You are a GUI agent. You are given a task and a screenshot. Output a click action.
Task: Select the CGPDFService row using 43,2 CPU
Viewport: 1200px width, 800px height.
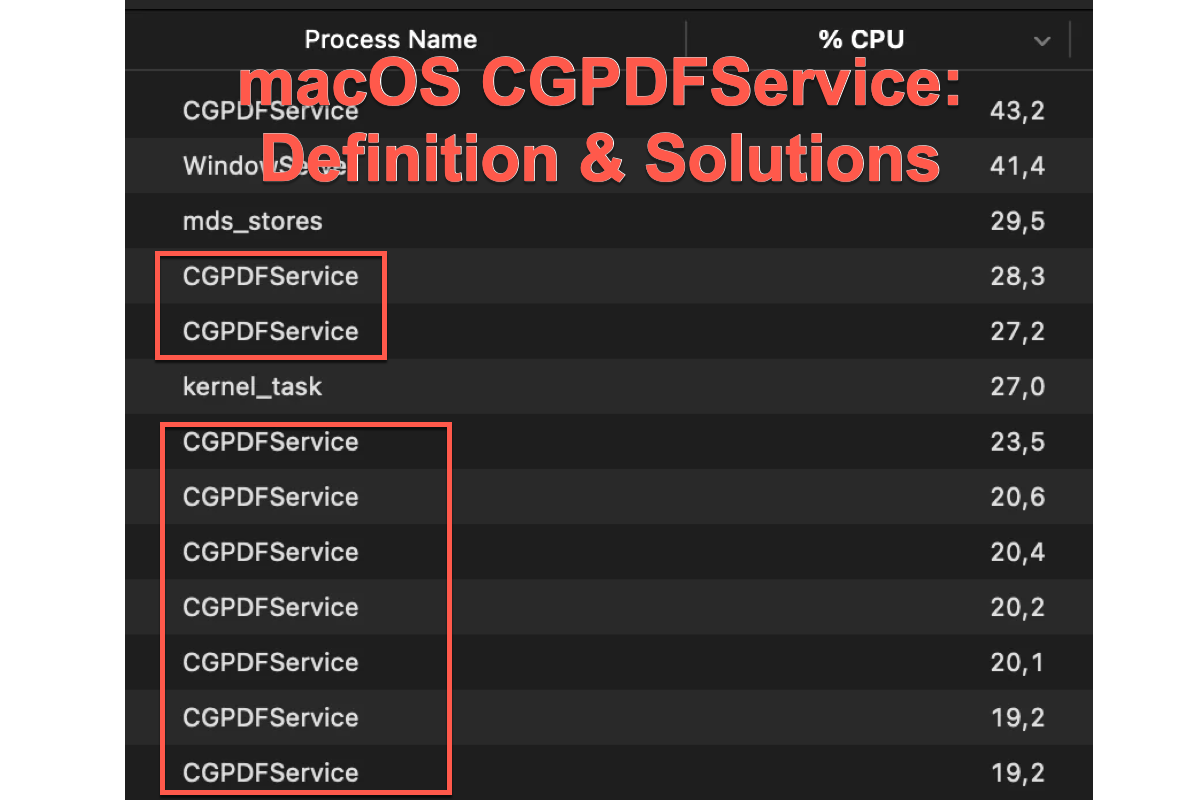pyautogui.click(x=609, y=110)
